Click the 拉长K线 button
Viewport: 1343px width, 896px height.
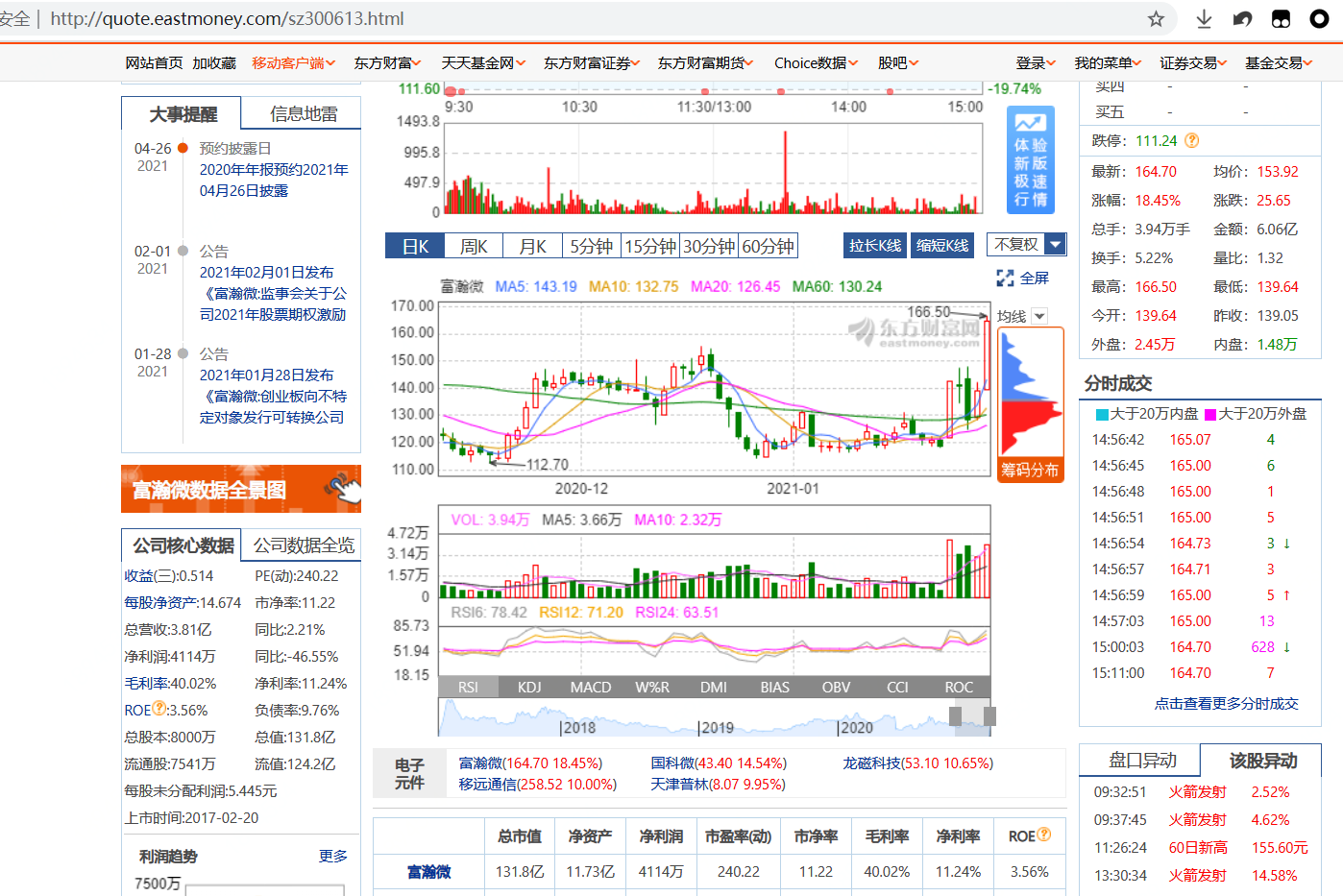tap(875, 246)
